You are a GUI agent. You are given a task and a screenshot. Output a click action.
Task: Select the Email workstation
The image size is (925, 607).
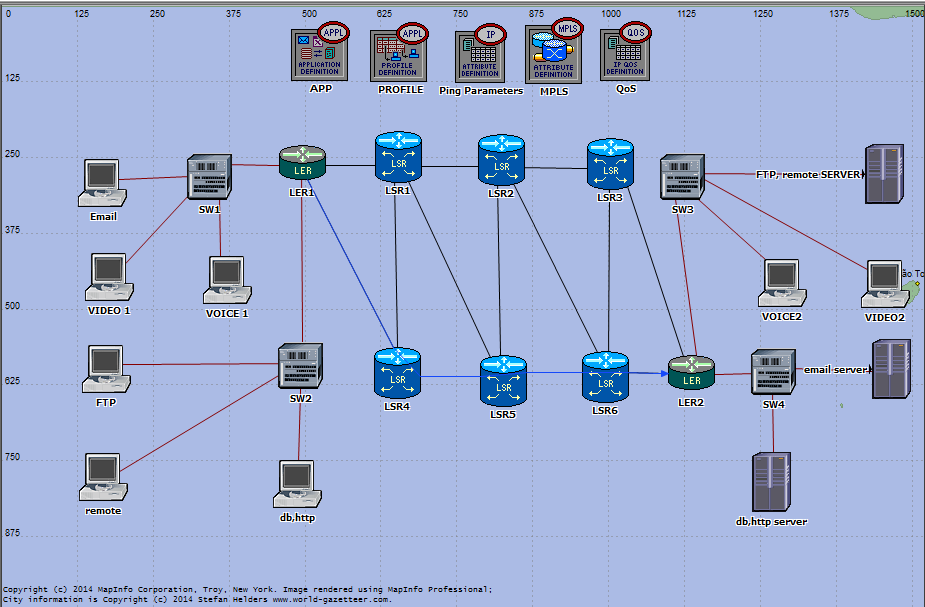click(102, 184)
